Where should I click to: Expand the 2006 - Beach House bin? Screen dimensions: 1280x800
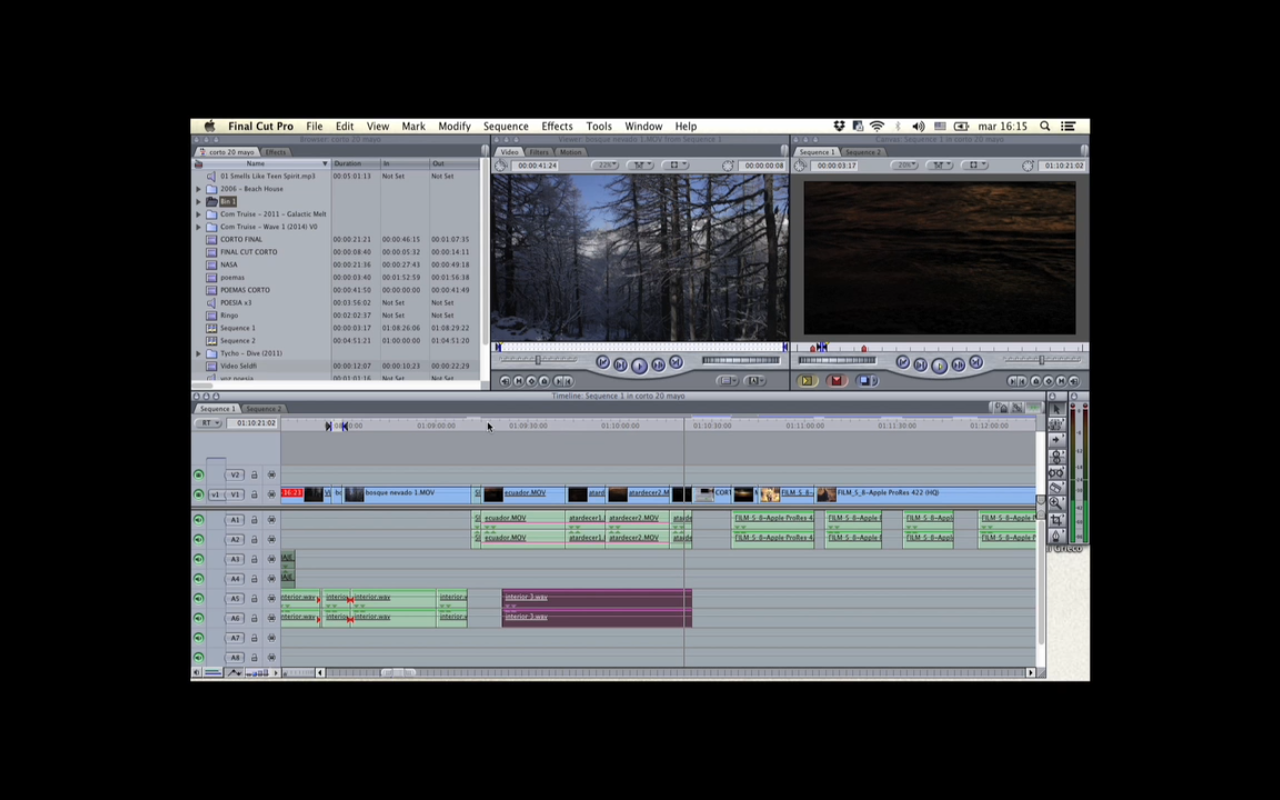pos(198,189)
